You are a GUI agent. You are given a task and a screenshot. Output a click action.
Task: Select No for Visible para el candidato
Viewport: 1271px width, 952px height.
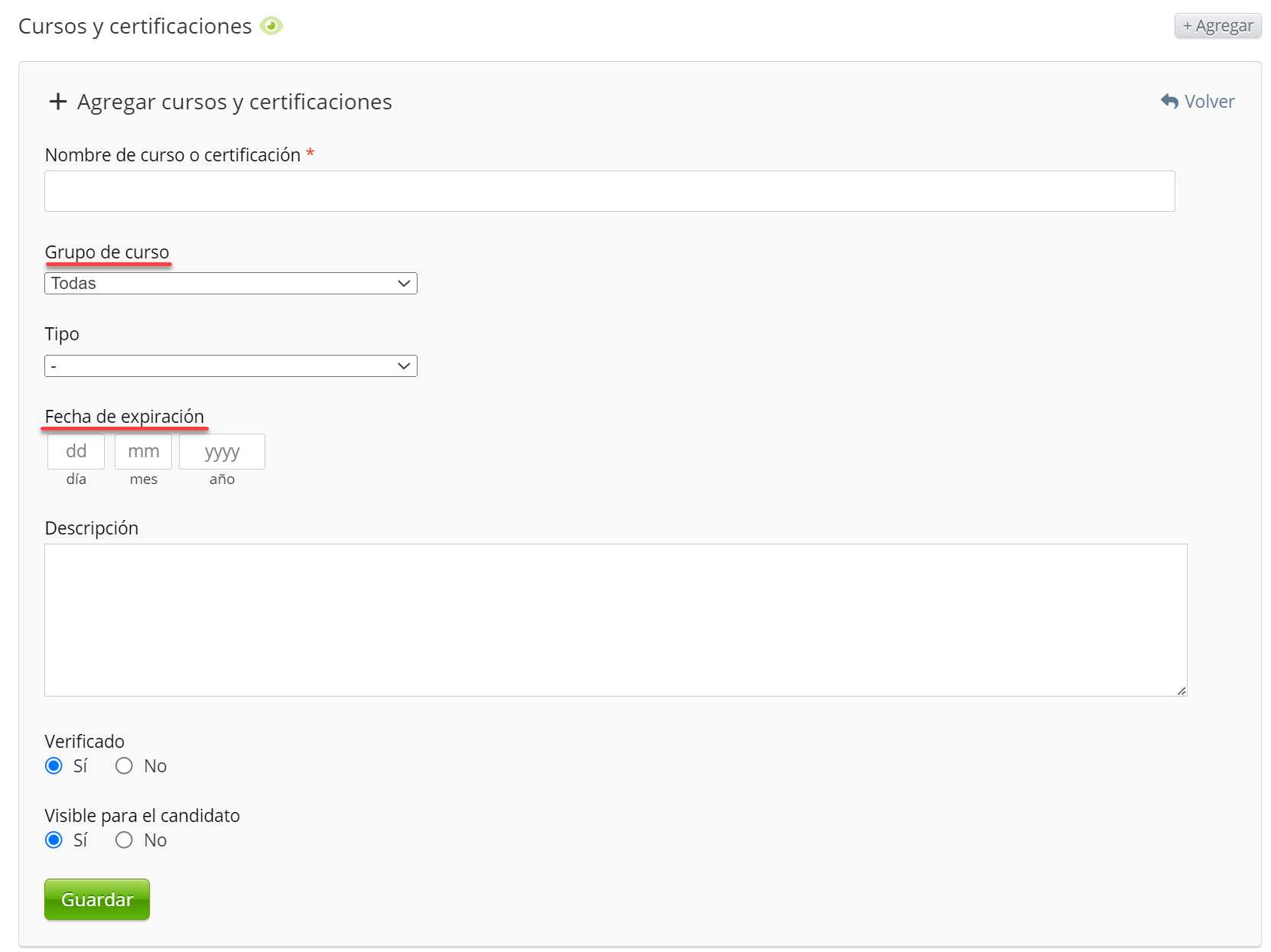[124, 840]
